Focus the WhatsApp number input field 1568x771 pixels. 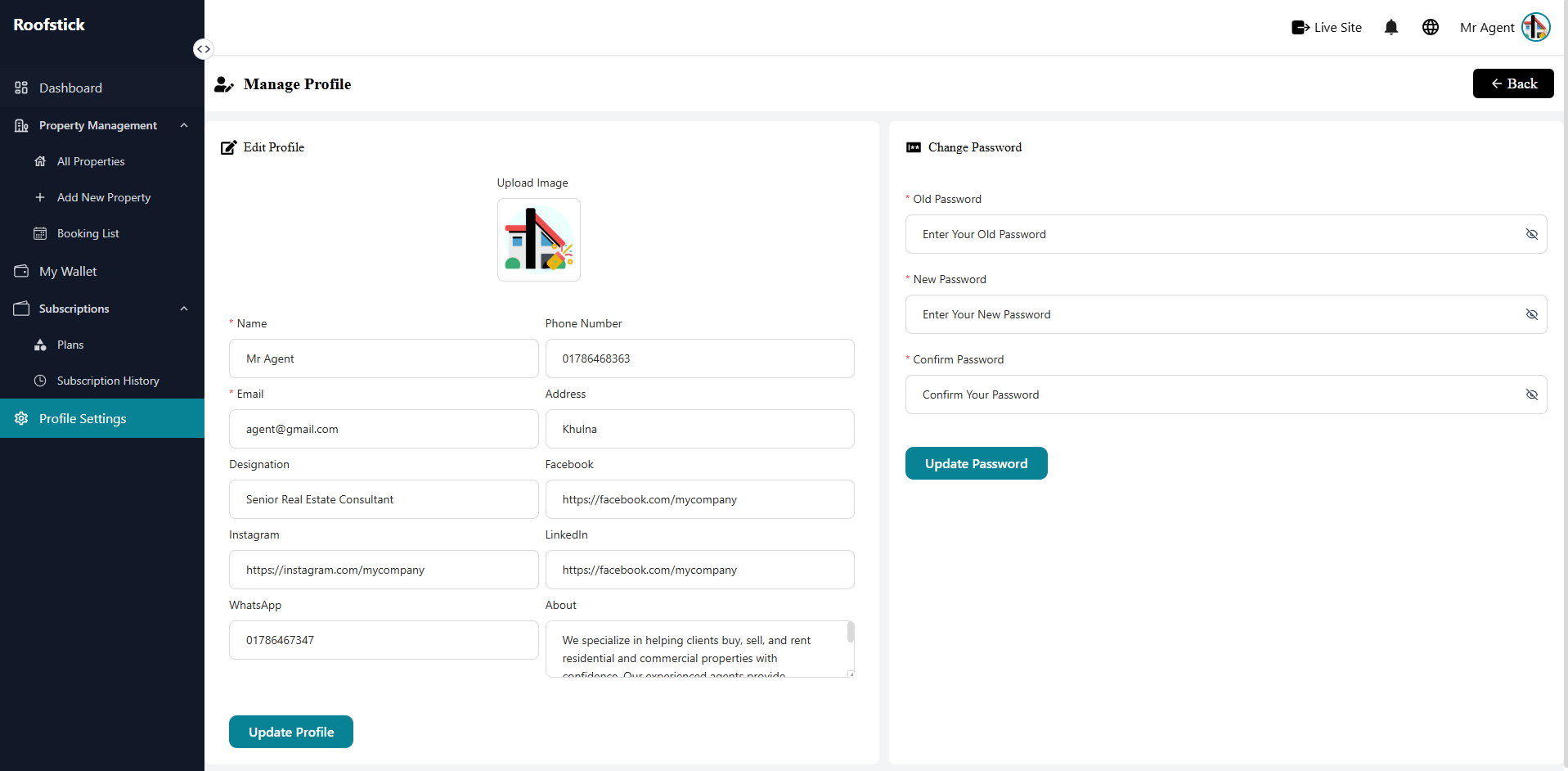[x=384, y=640]
